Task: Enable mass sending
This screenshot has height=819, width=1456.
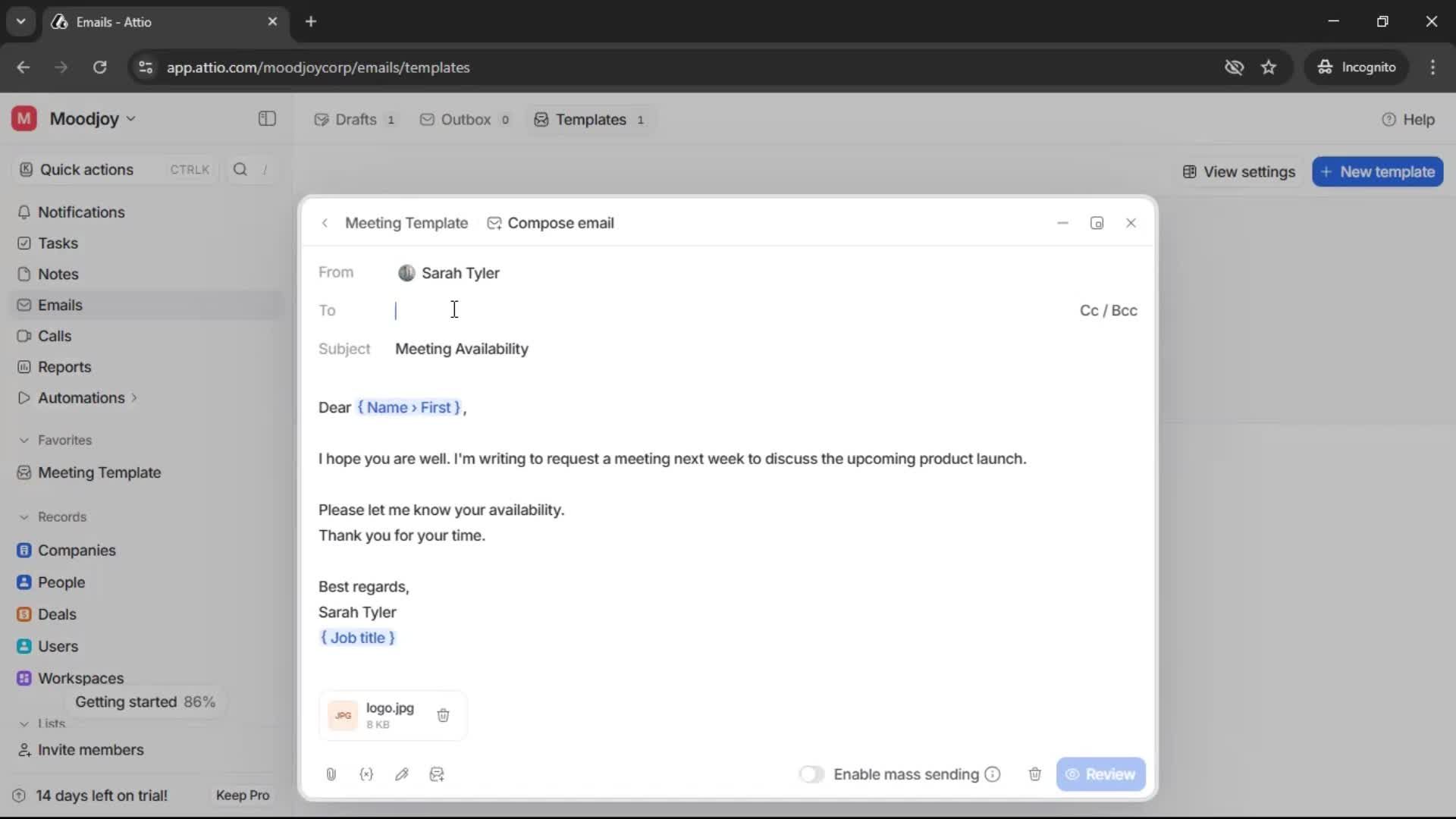Action: 811,774
